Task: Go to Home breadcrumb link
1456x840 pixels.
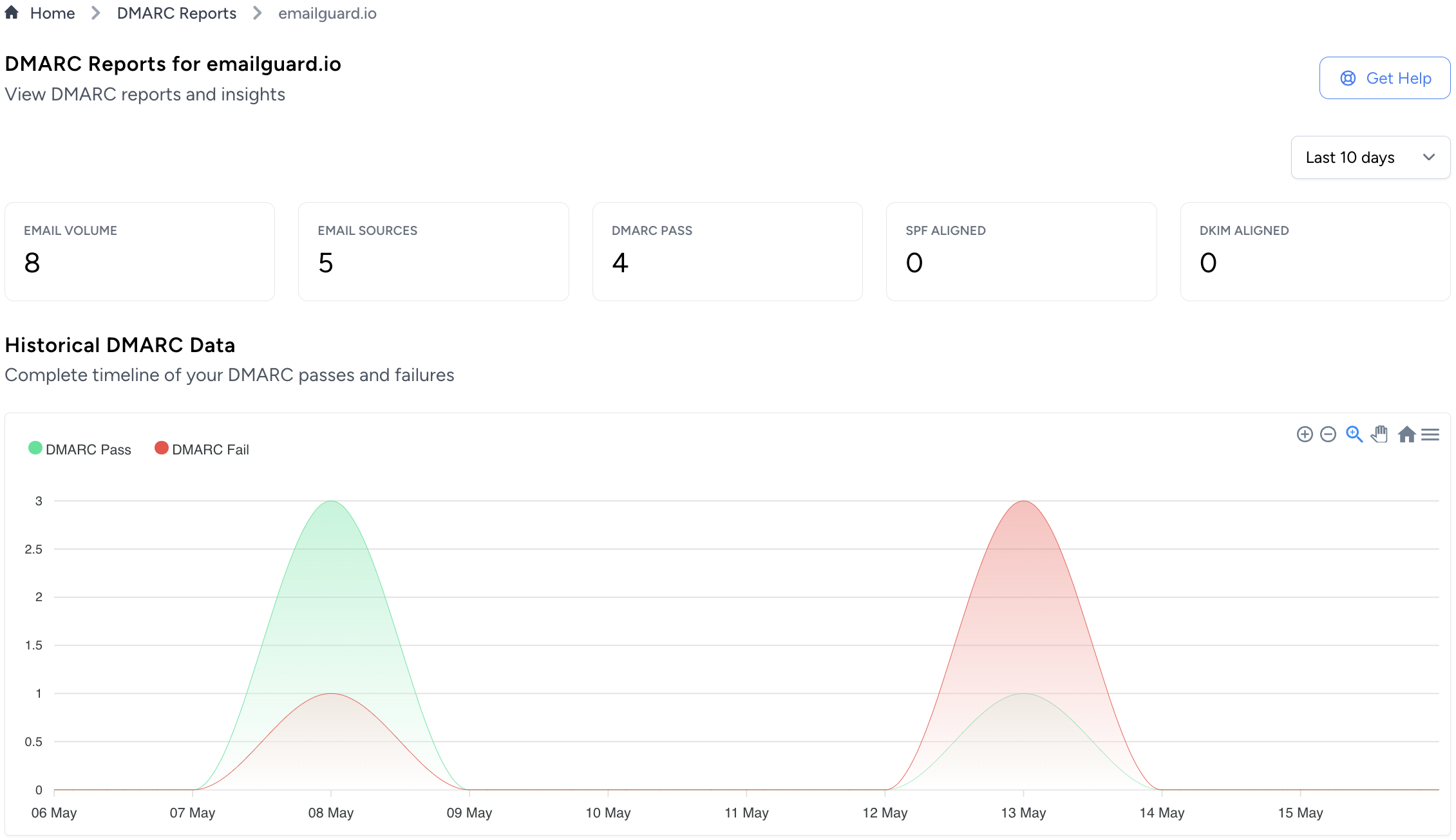Action: point(52,14)
